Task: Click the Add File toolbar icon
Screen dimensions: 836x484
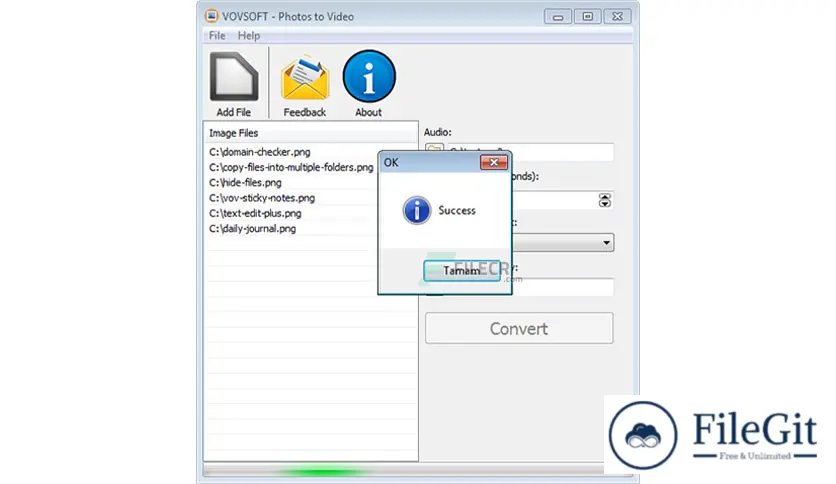Action: (x=234, y=84)
